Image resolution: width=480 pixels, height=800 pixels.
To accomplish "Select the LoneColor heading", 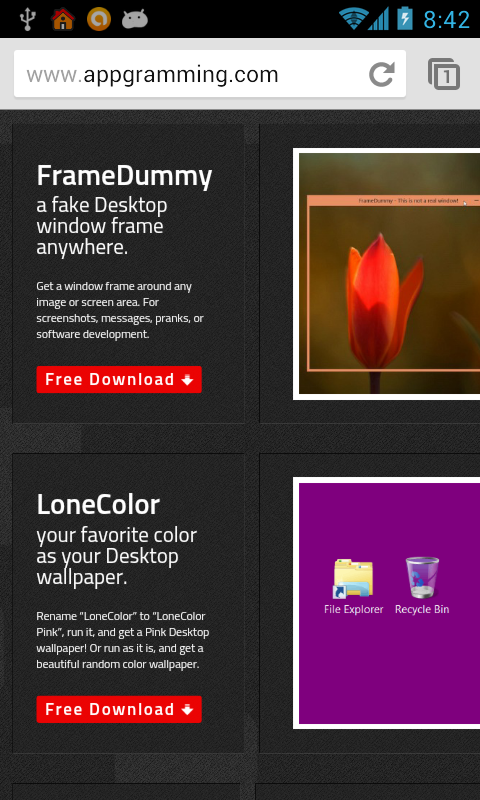I will [98, 505].
